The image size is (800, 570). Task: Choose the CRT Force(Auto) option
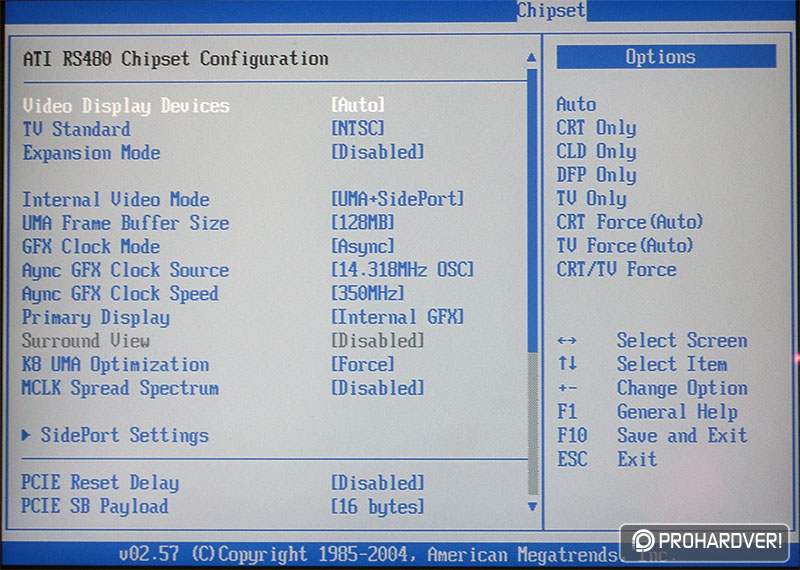(630, 222)
